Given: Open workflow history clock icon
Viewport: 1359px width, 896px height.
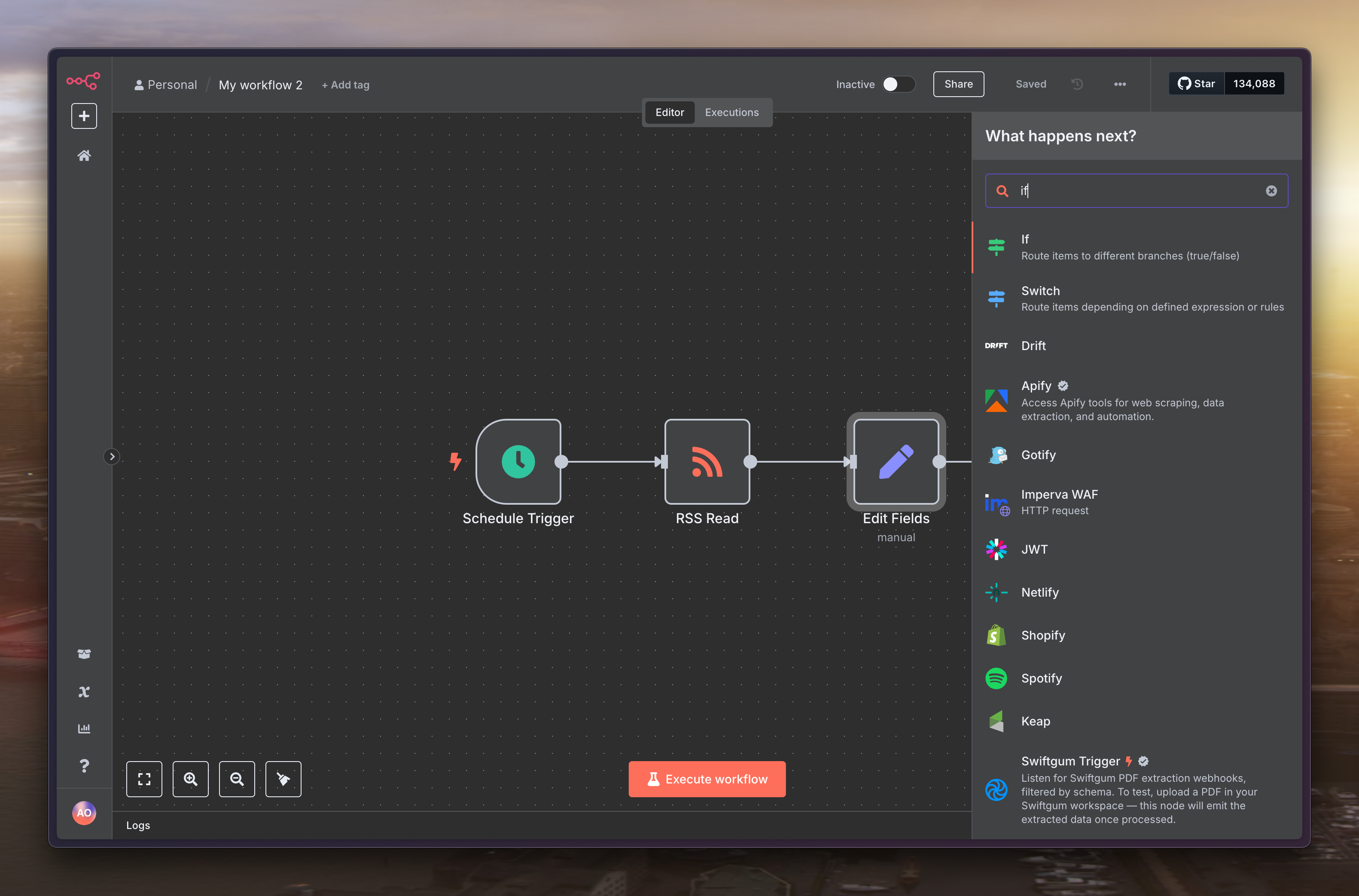Looking at the screenshot, I should coord(1077,84).
